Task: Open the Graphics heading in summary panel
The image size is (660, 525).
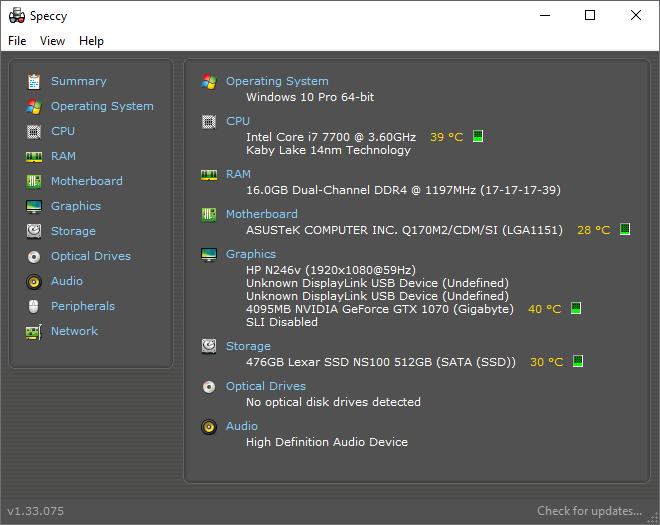Action: point(251,254)
